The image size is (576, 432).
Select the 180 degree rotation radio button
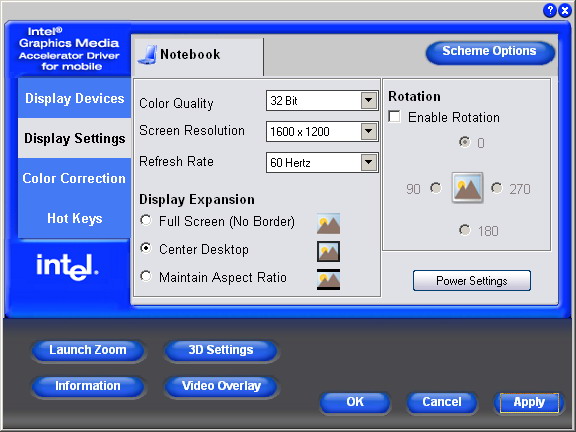click(465, 230)
